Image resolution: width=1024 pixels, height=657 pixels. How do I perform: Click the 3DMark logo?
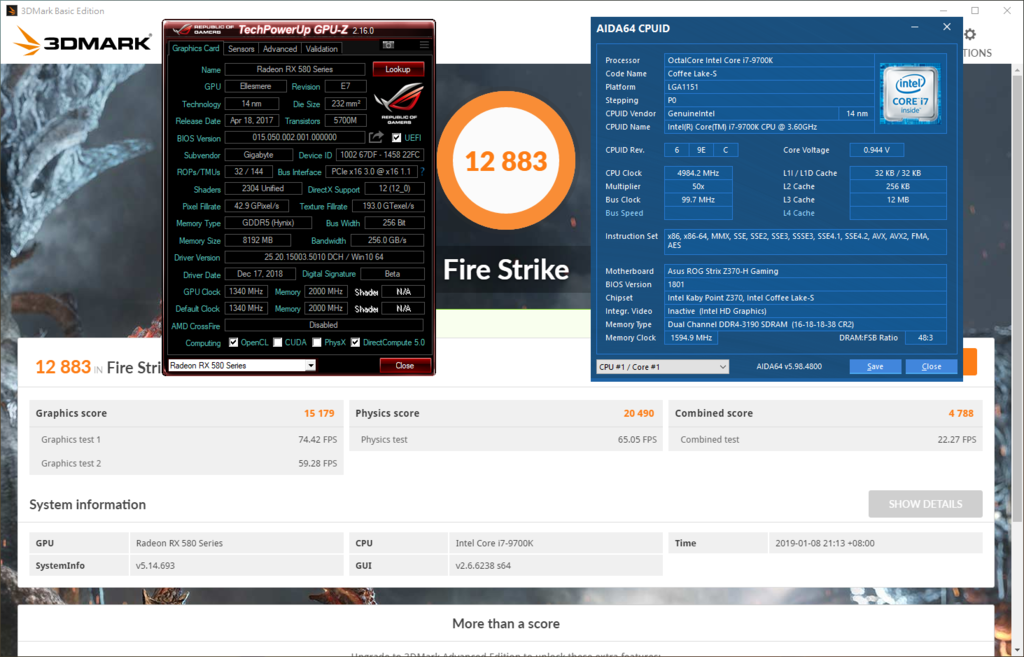pyautogui.click(x=83, y=41)
